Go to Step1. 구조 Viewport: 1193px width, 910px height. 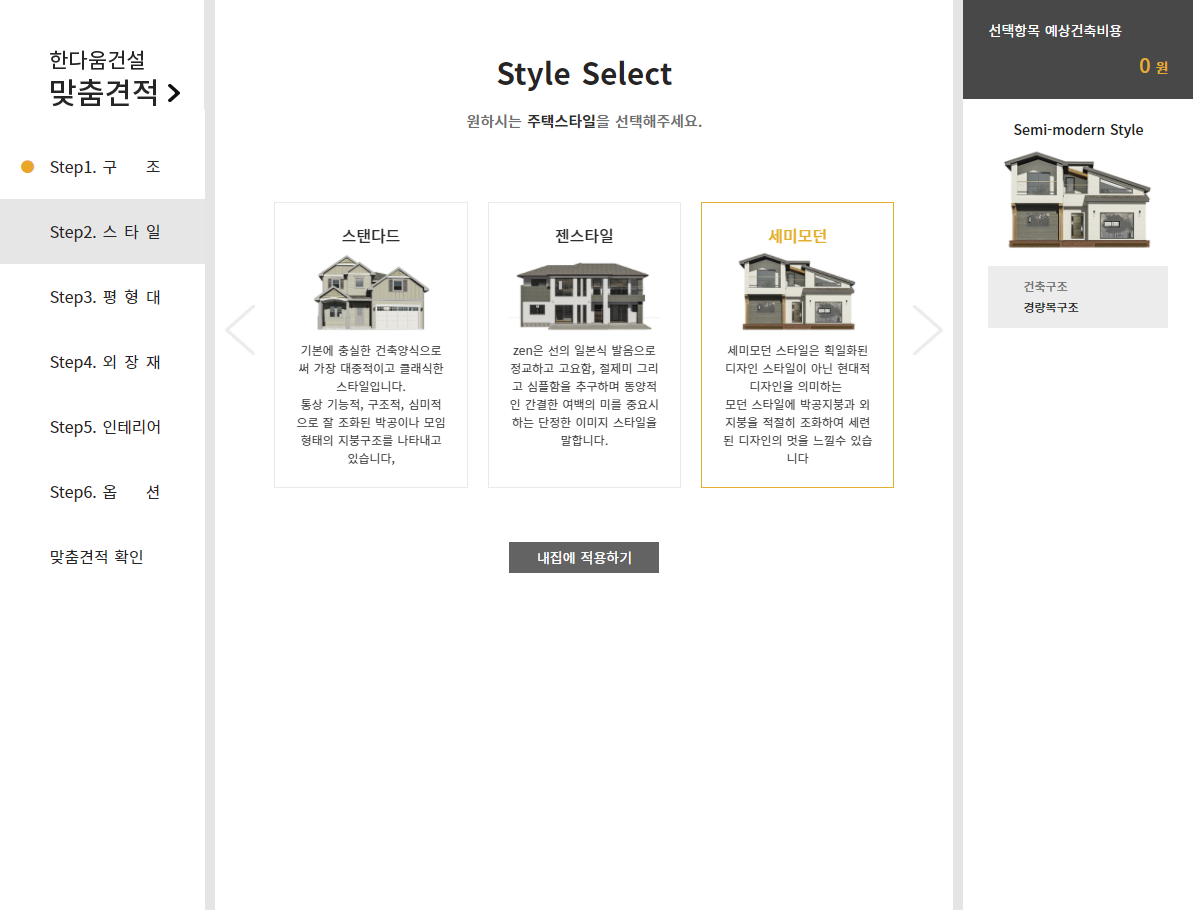104,167
